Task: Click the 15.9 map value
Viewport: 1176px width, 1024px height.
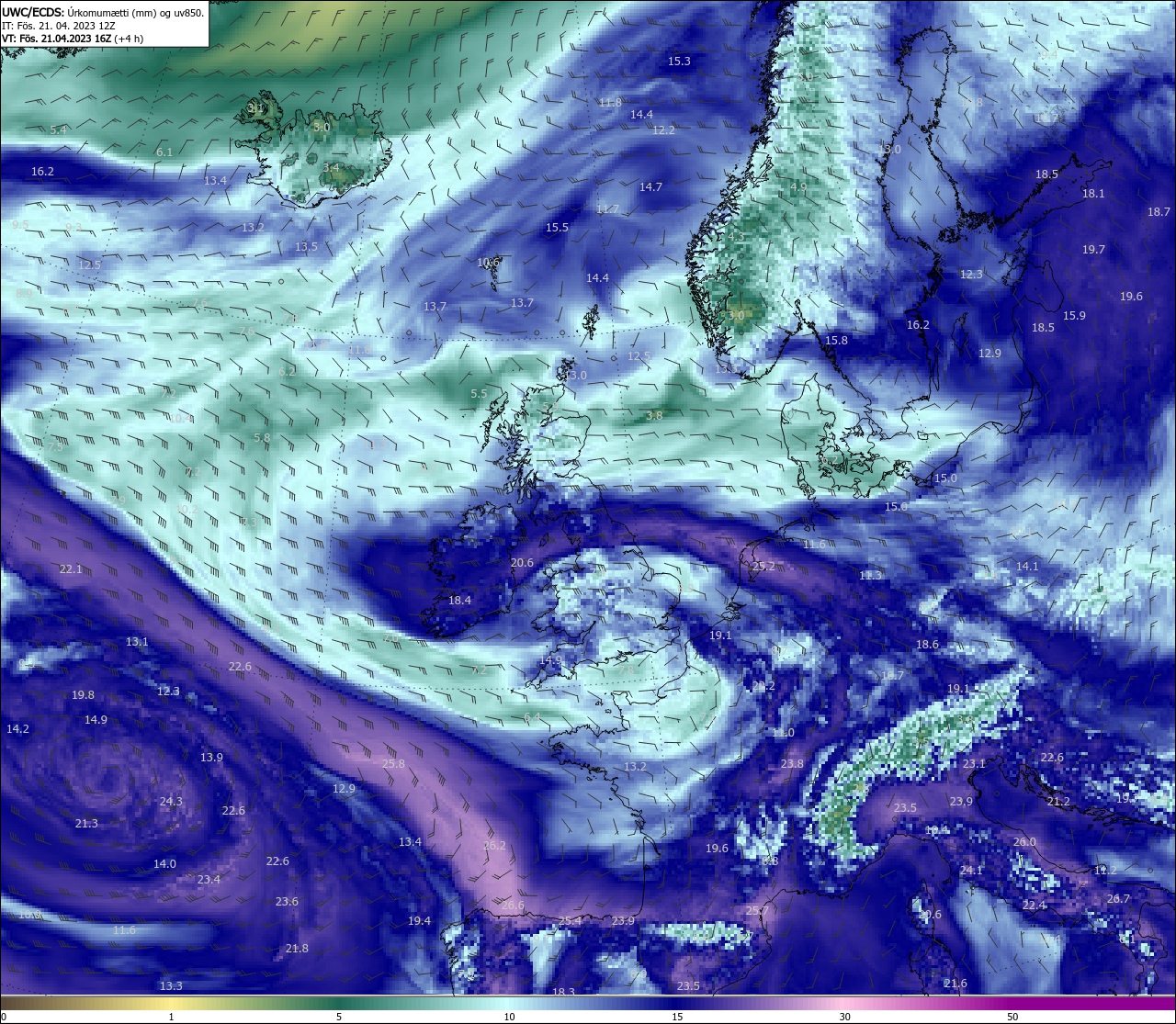Action: [1074, 316]
